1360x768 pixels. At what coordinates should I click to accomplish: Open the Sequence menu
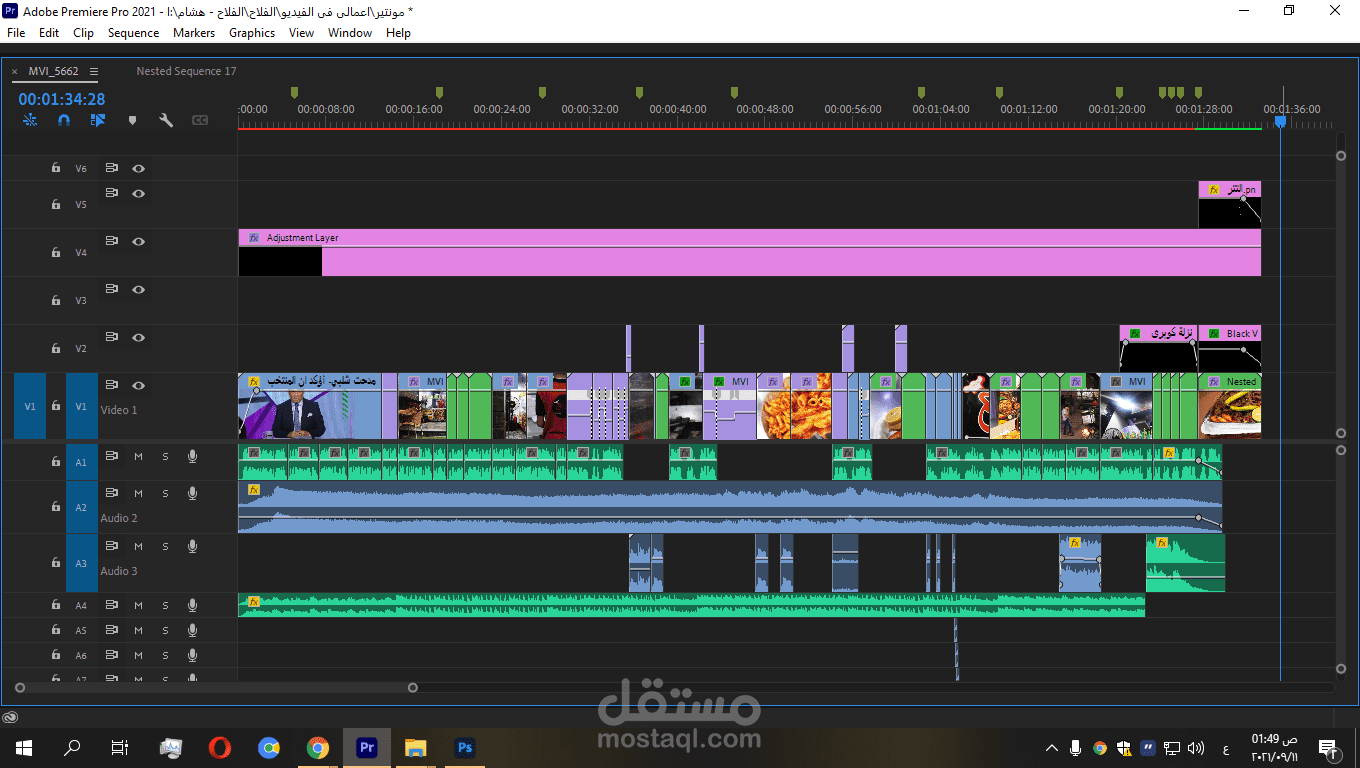point(133,33)
